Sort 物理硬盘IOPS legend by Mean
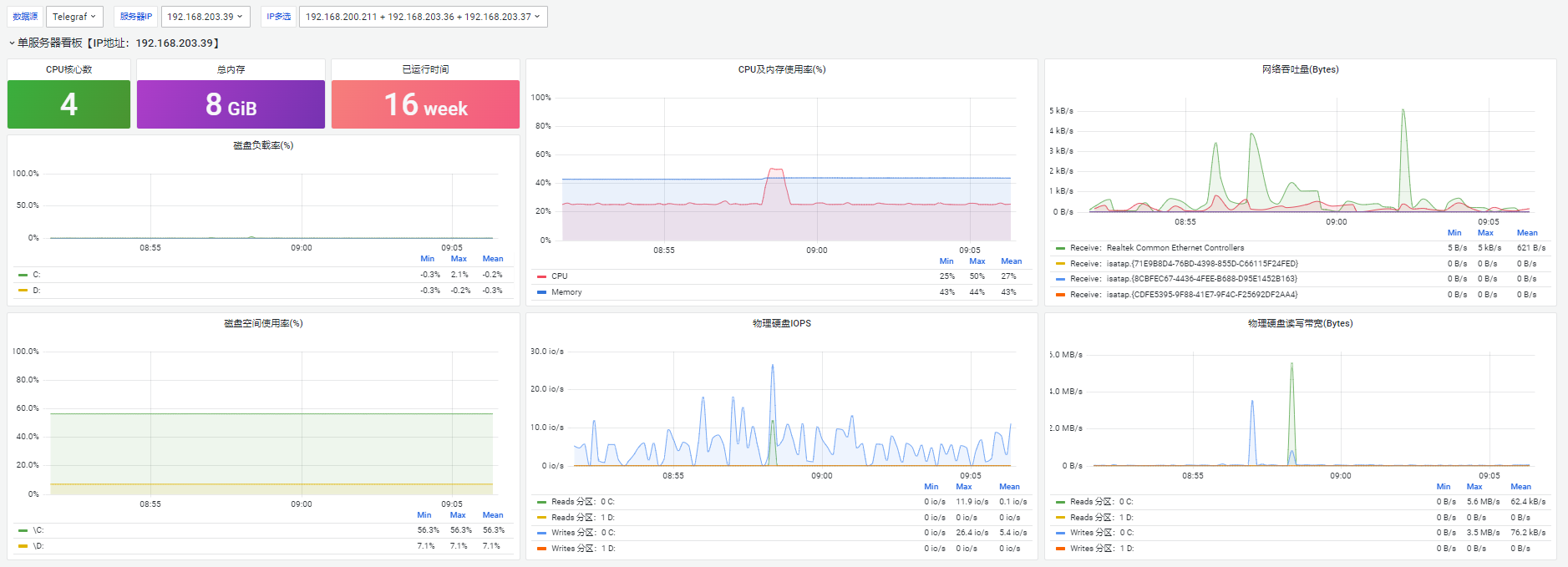The width and height of the screenshot is (1568, 567). 1009,487
